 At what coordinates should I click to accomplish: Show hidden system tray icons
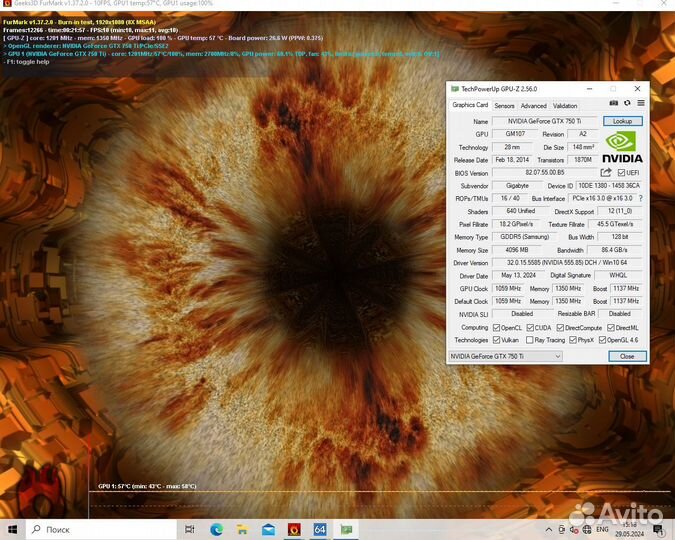pyautogui.click(x=548, y=529)
